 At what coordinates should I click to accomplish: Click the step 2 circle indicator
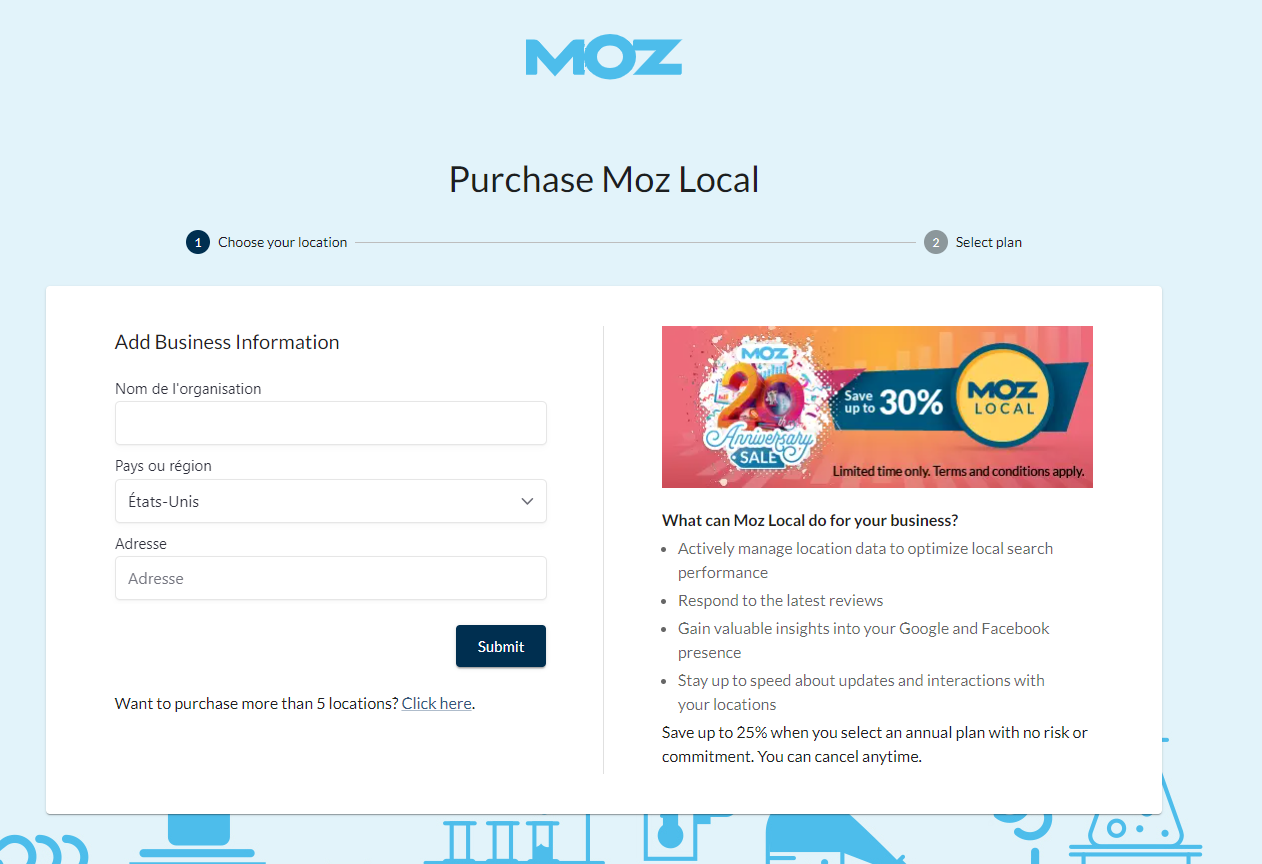coord(935,242)
